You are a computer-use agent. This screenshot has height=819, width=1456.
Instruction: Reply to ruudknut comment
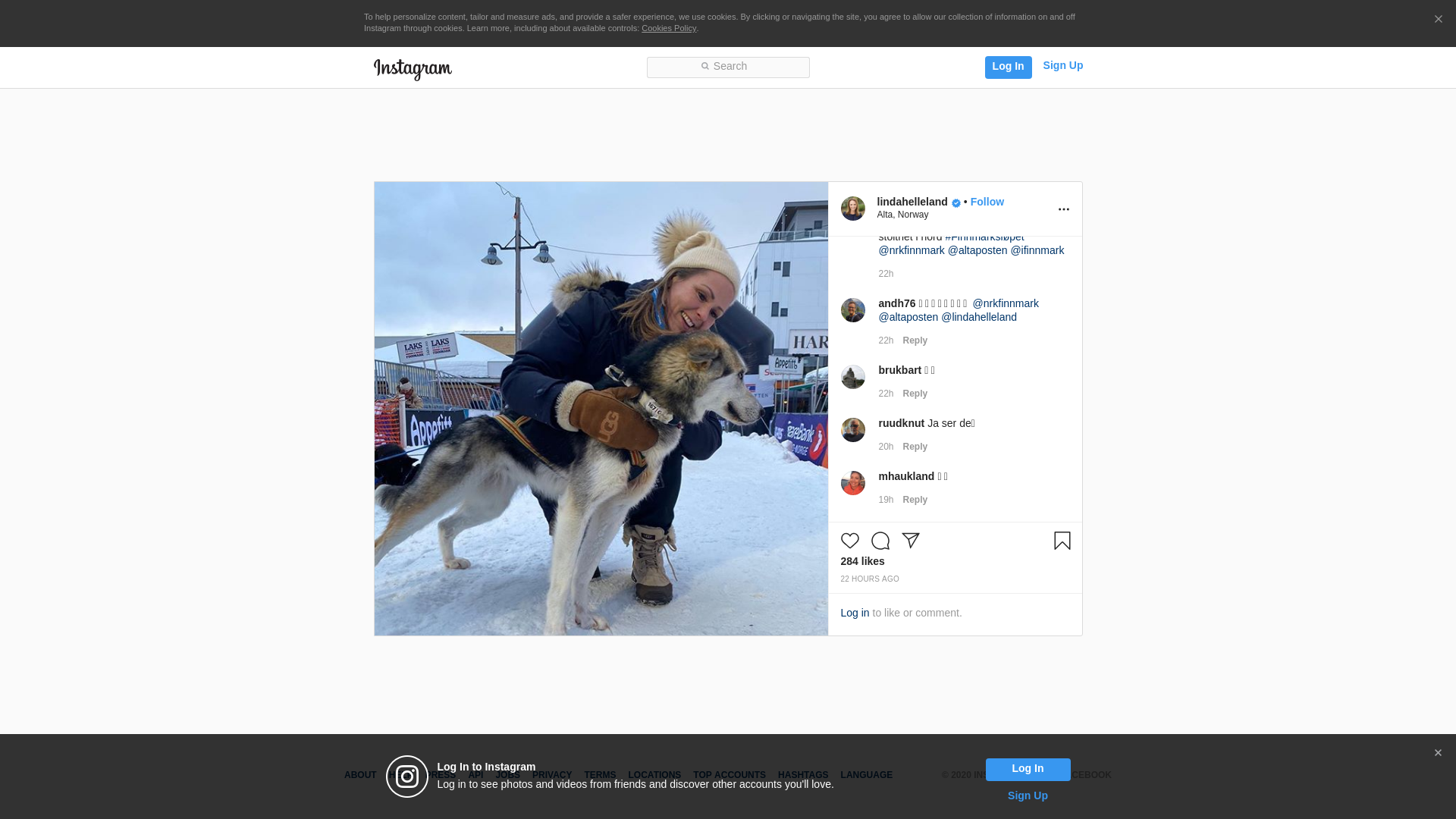pyautogui.click(x=915, y=447)
